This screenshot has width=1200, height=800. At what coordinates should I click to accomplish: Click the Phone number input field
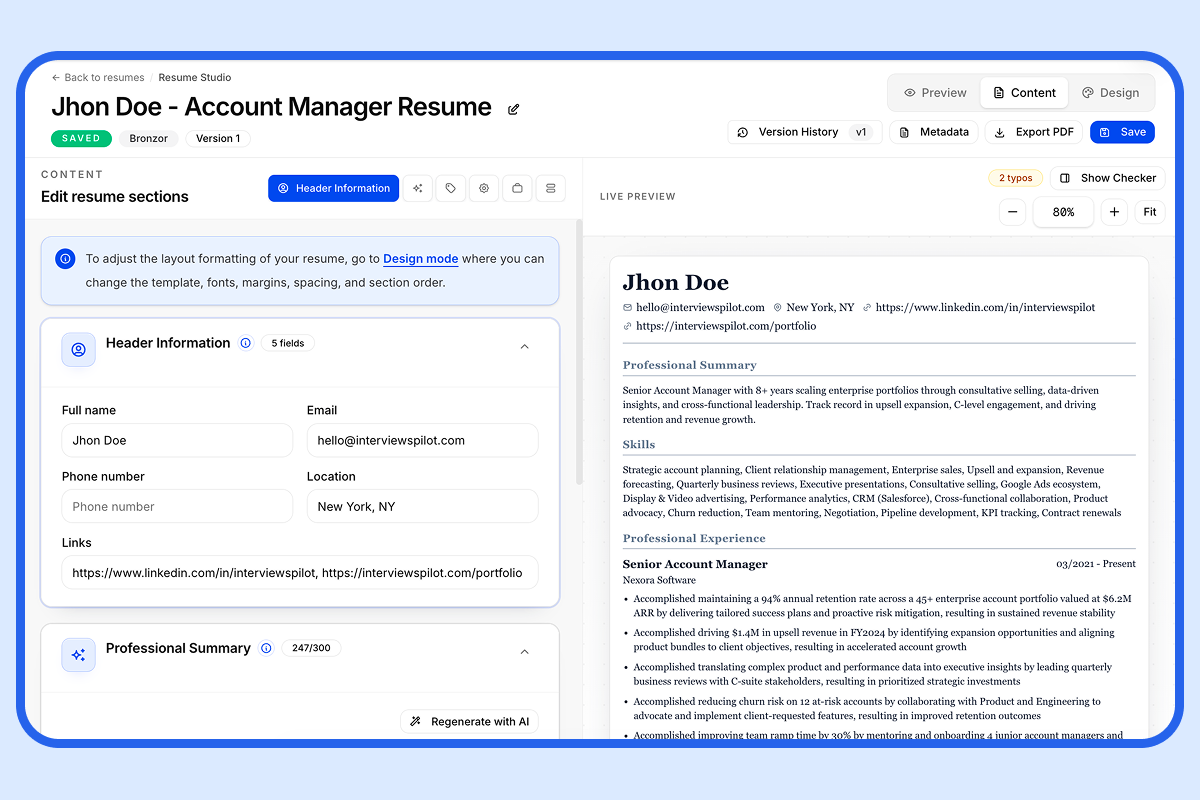[177, 506]
